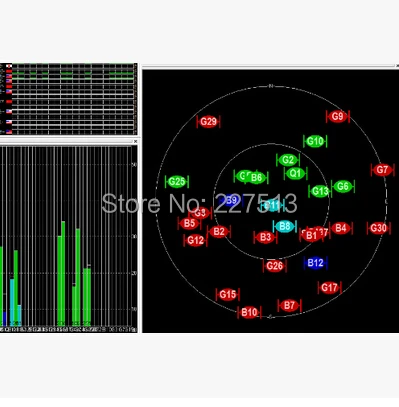Select the blue B12 satellite marker
The image size is (399, 407).
(315, 263)
